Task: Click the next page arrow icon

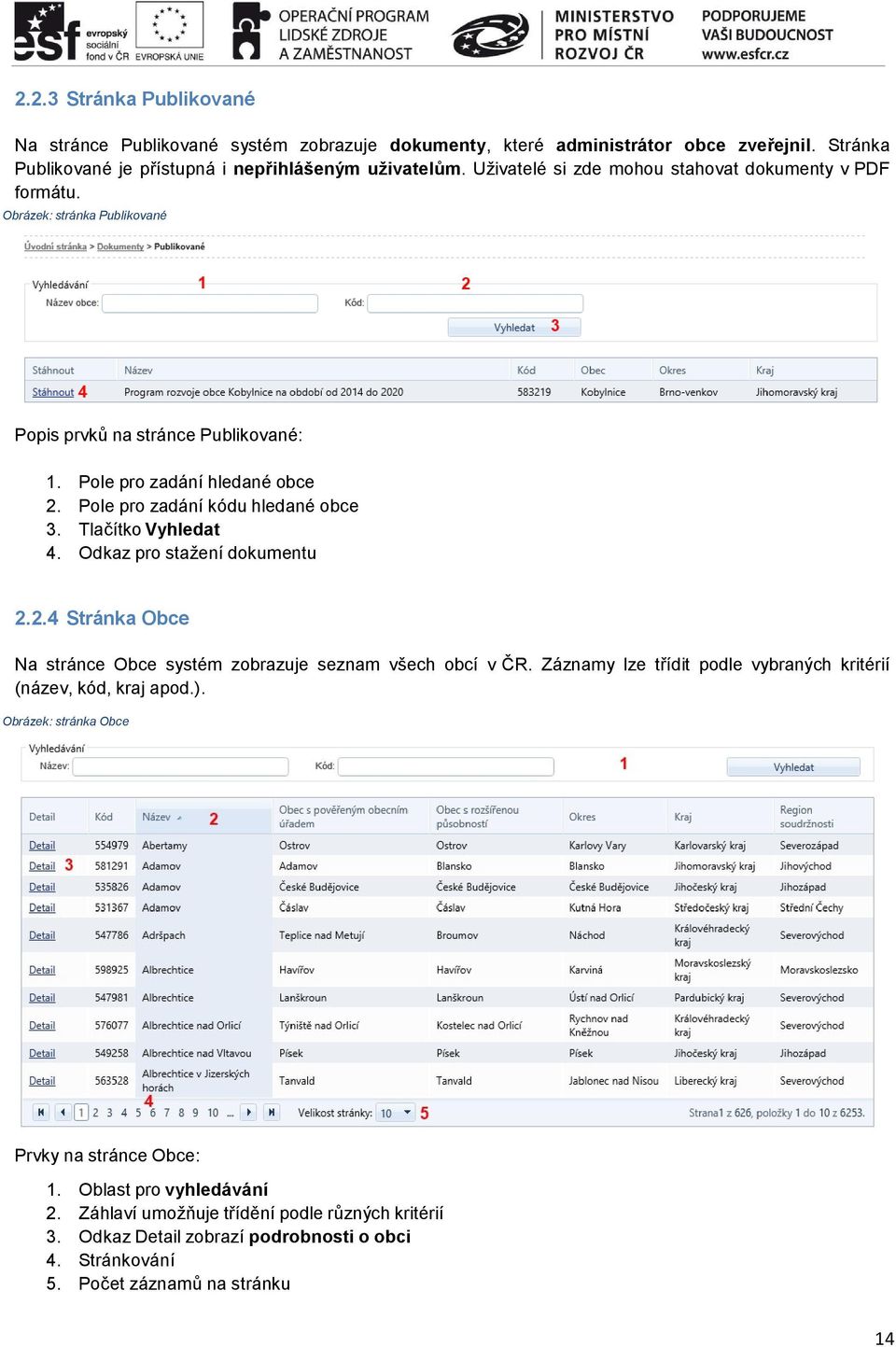Action: [x=248, y=1112]
